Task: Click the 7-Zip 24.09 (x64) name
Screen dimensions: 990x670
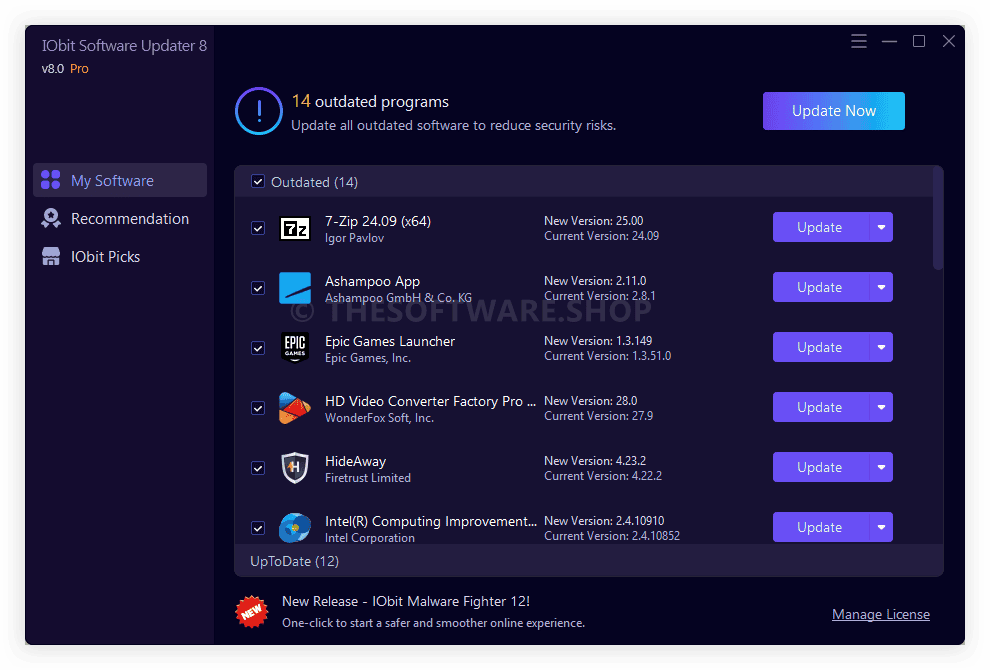Action: click(378, 221)
